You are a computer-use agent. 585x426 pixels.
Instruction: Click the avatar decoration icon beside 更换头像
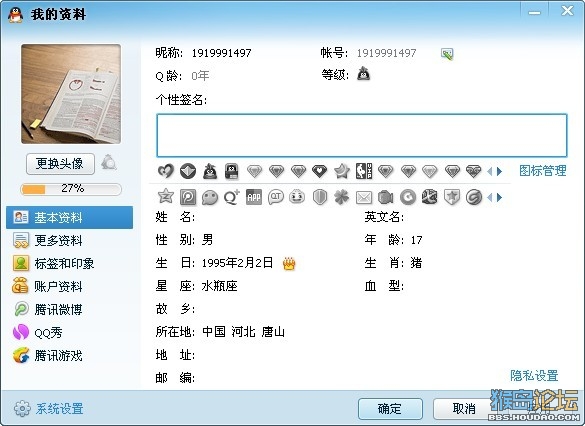(109, 162)
